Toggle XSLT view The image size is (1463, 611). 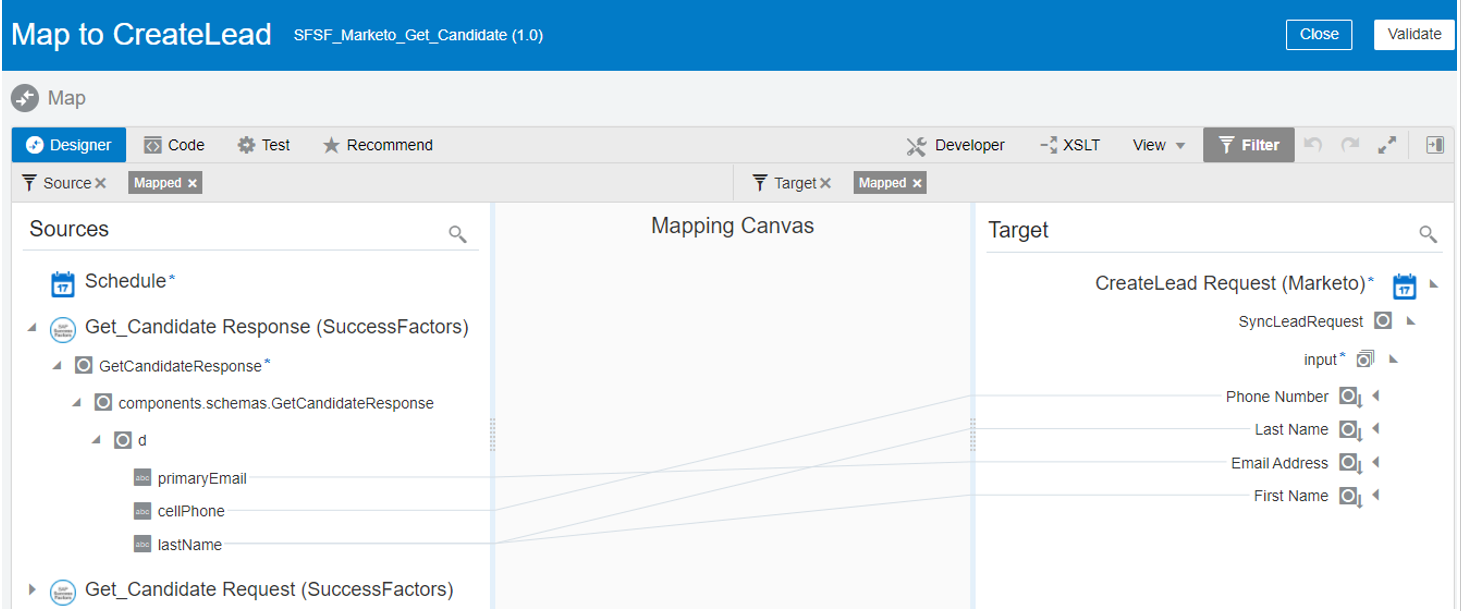1070,146
